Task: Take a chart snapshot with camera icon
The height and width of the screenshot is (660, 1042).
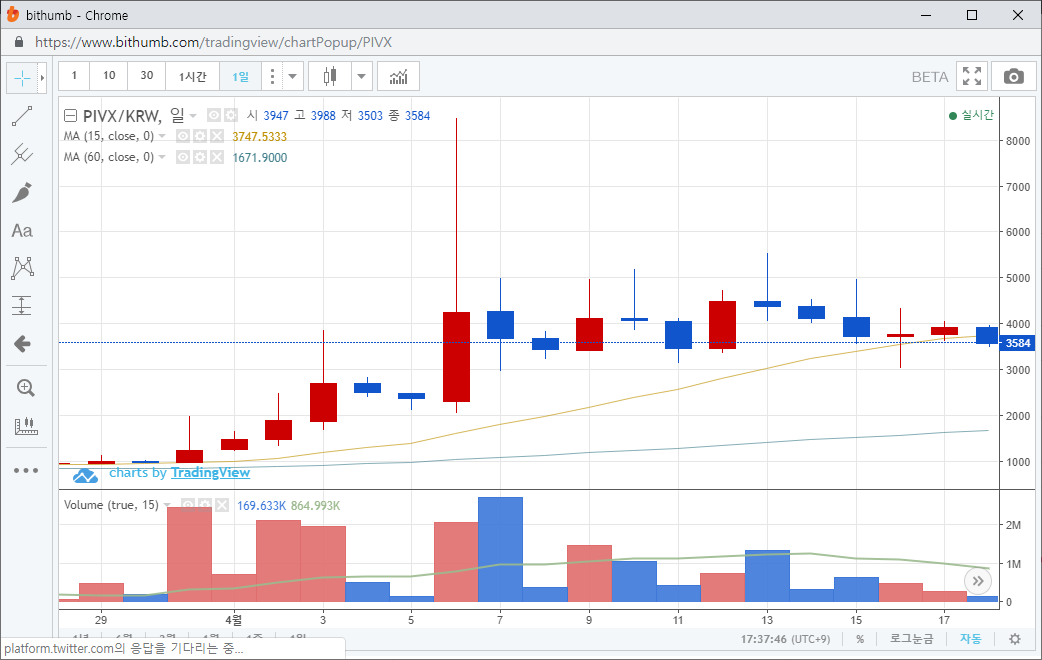Action: pyautogui.click(x=1013, y=76)
